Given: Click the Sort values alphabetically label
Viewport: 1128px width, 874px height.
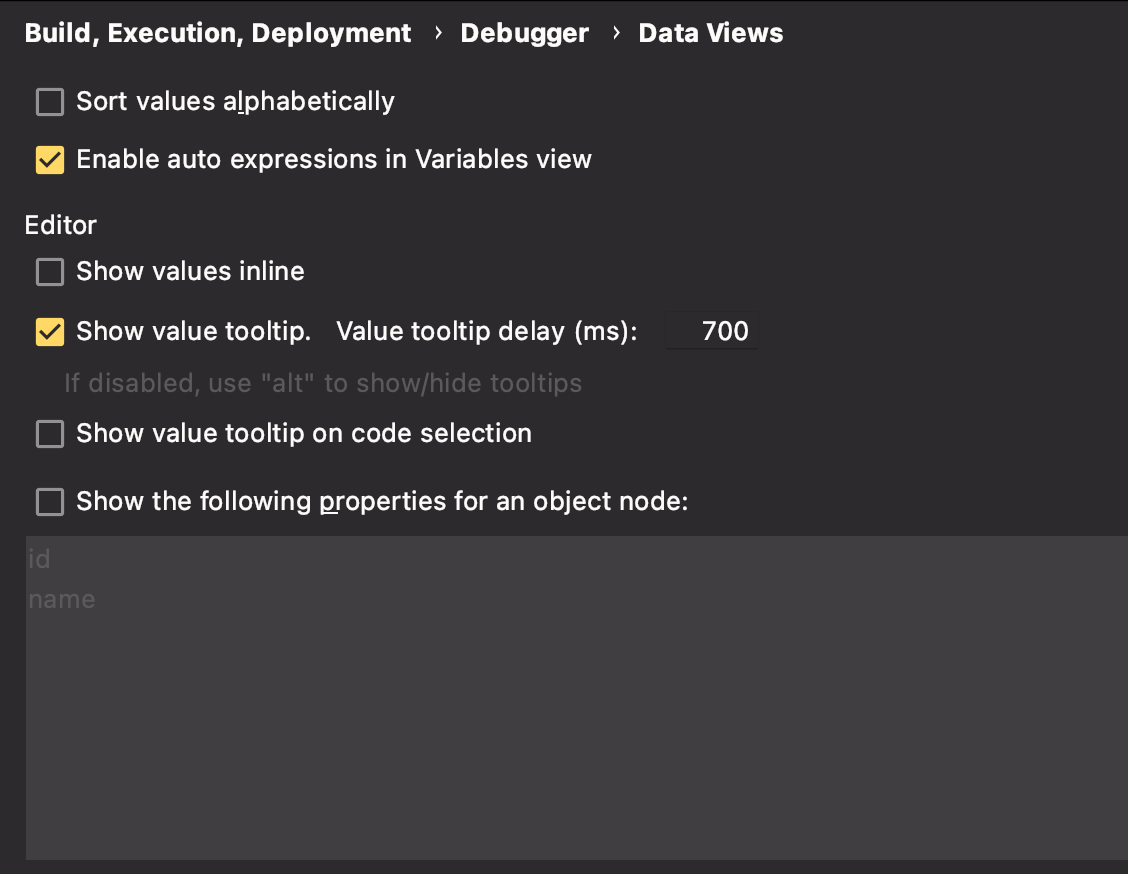Looking at the screenshot, I should pyautogui.click(x=235, y=101).
